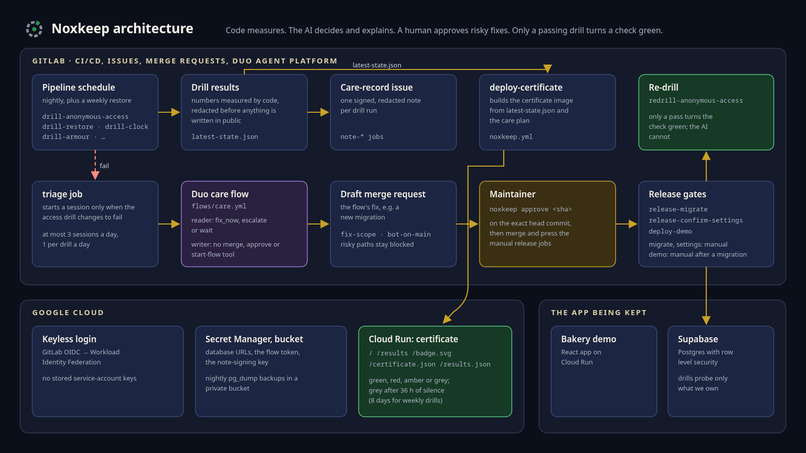Click 'flows/care.yml' text
This screenshot has width=806, height=453.
click(x=219, y=206)
